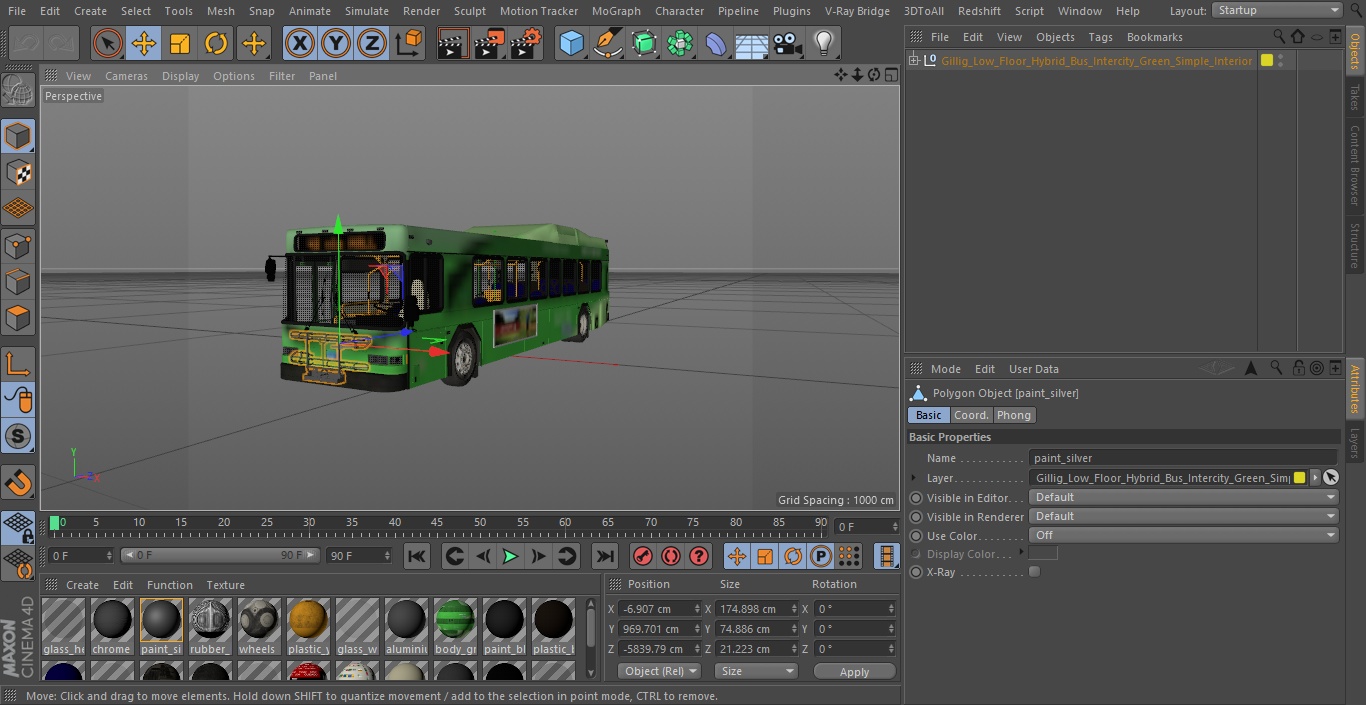Activate the Rotate tool in top toolbar

(x=216, y=43)
